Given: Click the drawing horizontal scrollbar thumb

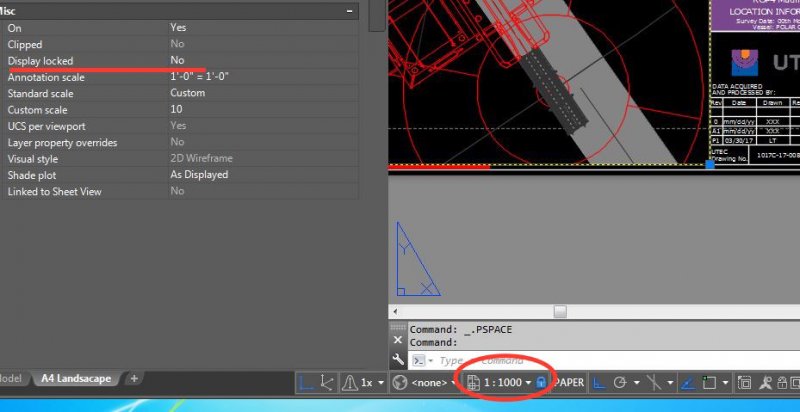Looking at the screenshot, I should click(560, 311).
